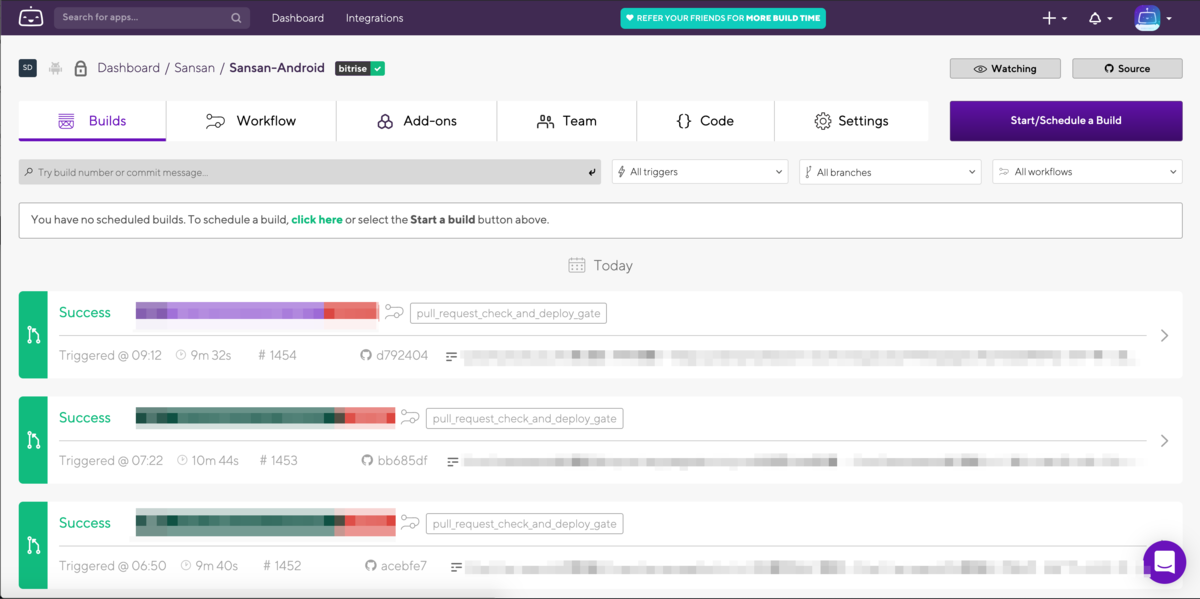Click Triggered @ 07:22 text

point(111,460)
